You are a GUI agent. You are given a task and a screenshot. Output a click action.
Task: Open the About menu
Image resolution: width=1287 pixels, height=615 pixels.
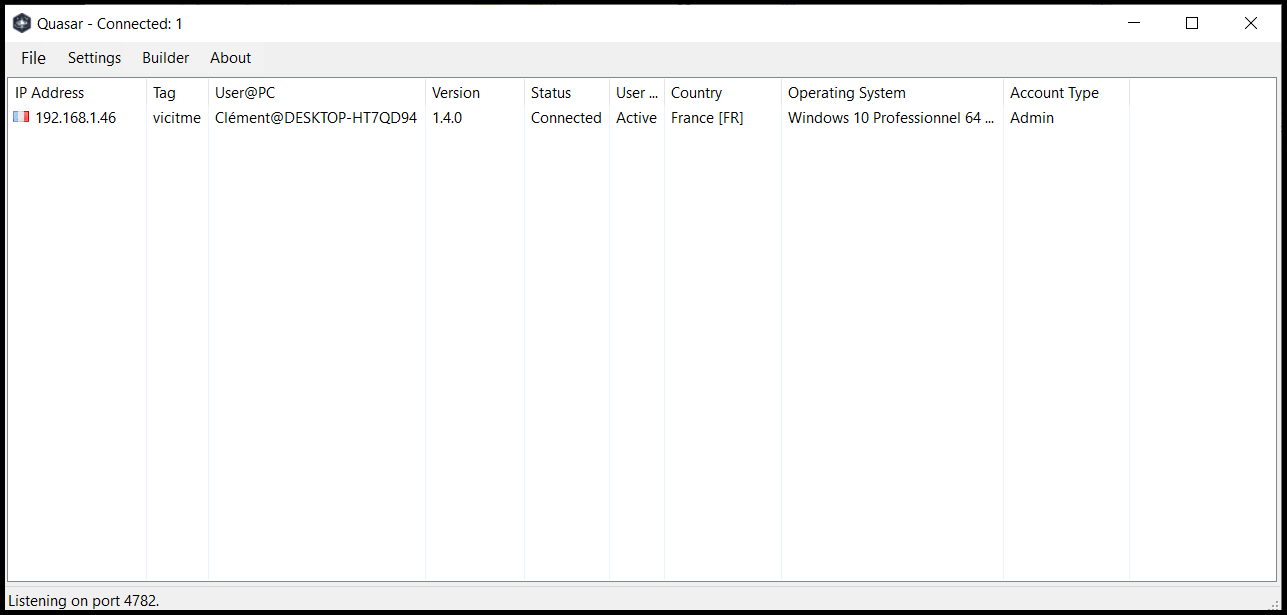(x=230, y=58)
